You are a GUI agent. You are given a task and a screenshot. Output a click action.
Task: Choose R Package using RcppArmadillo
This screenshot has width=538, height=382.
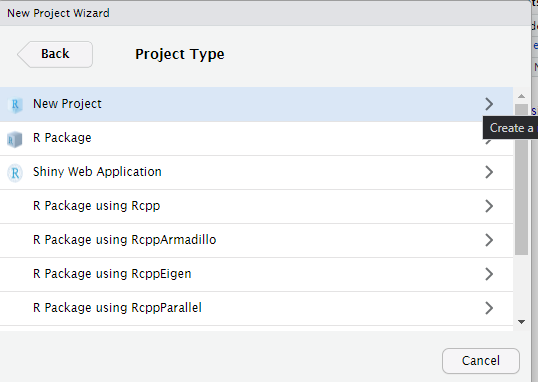click(256, 240)
